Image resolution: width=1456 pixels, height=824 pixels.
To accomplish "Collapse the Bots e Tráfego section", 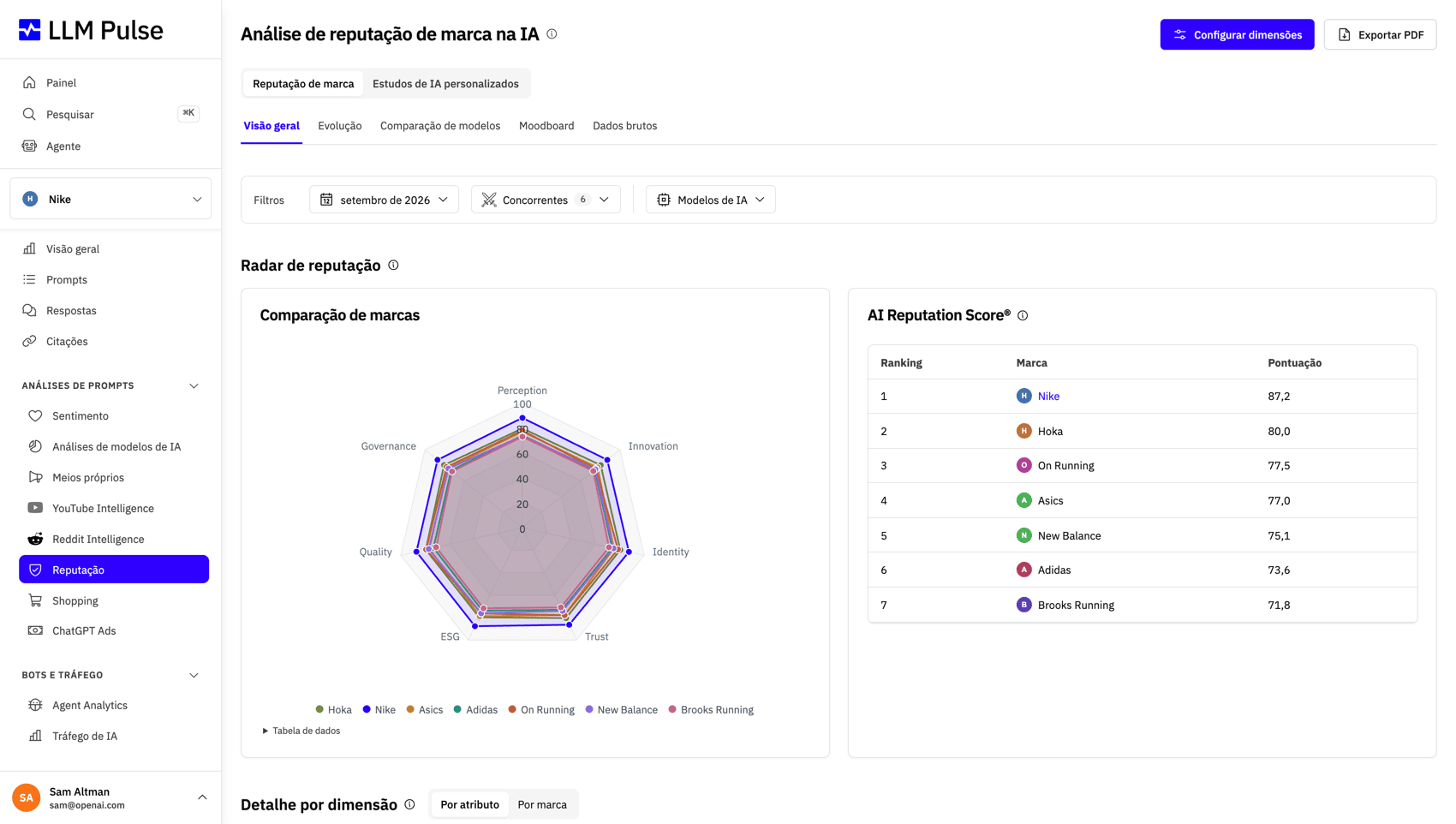I will click(x=194, y=675).
